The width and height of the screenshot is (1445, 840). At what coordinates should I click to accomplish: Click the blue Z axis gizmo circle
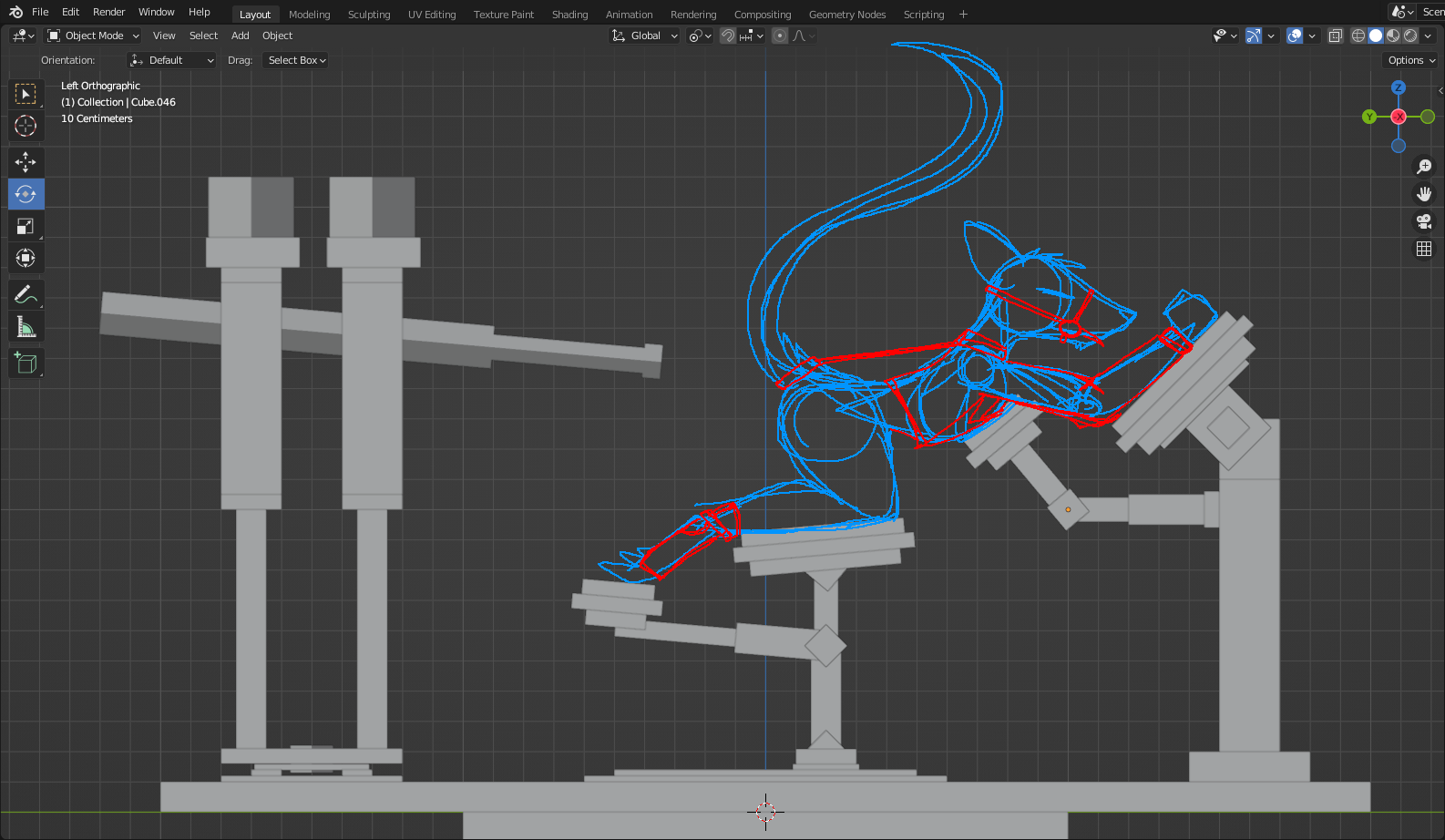point(1399,87)
